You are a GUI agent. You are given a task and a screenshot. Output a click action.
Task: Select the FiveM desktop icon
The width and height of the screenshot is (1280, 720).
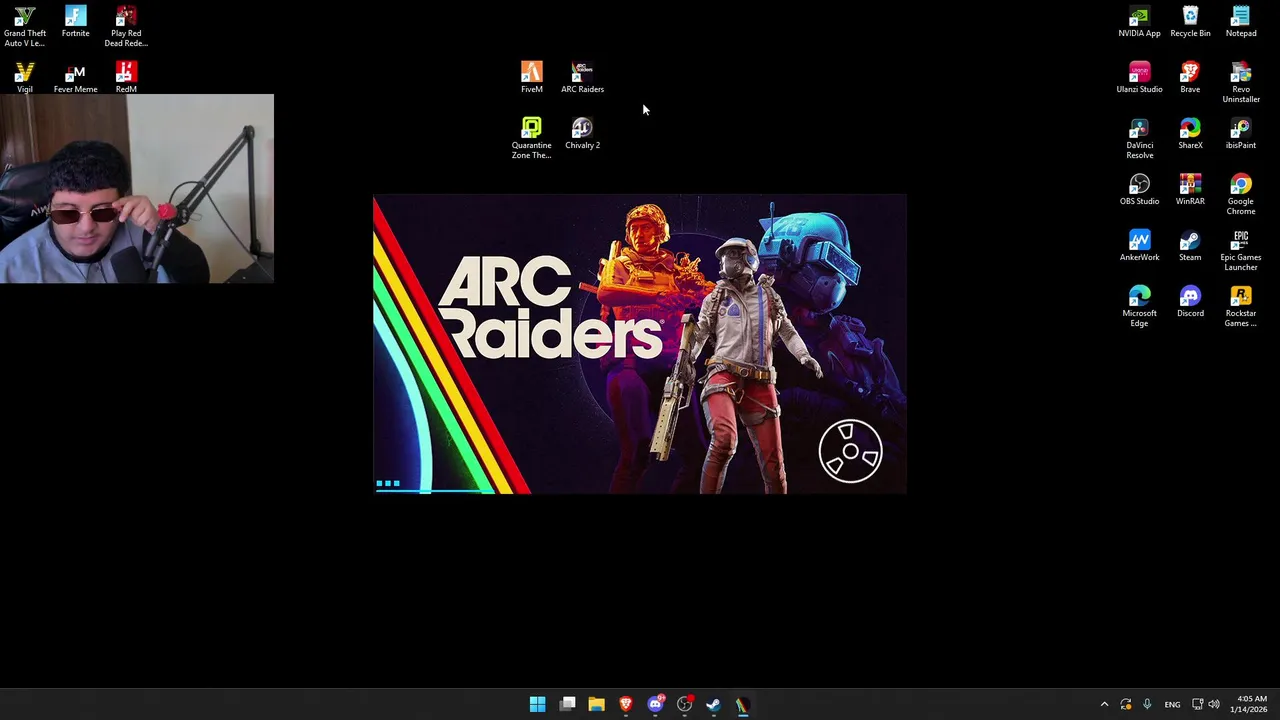pyautogui.click(x=531, y=78)
